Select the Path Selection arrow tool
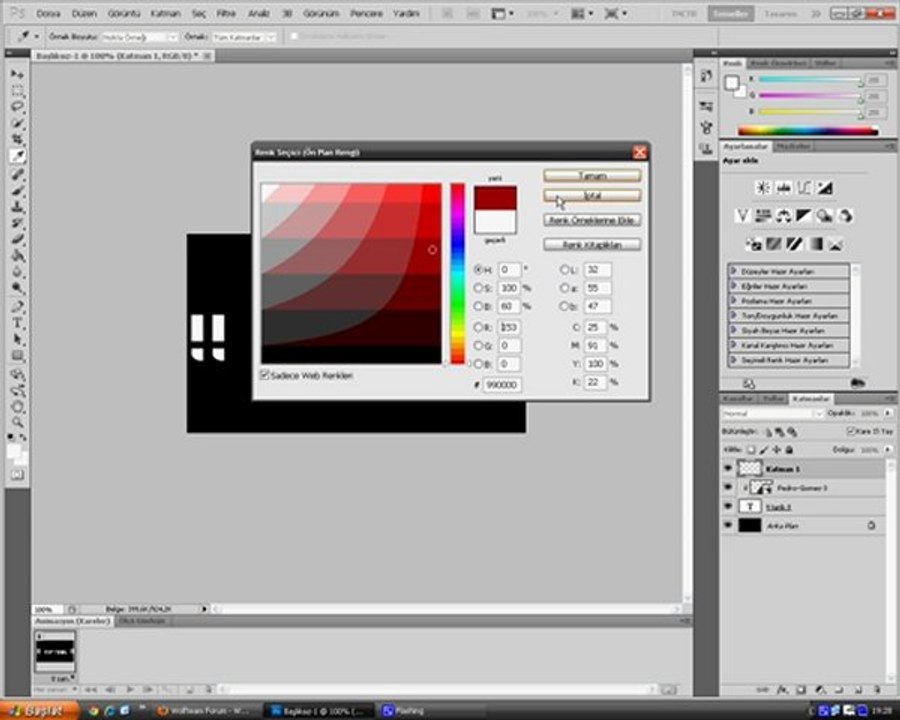This screenshot has width=900, height=720. pos(17,339)
